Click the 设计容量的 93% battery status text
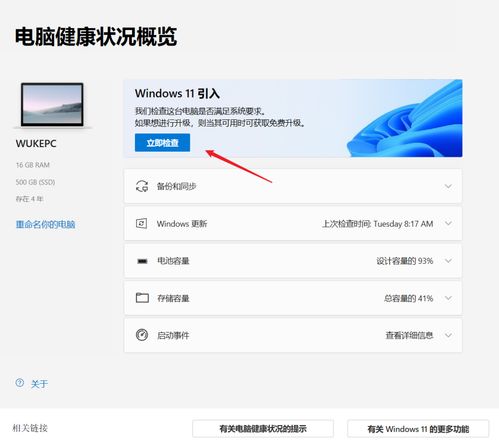Screen dimensions: 499x445 click(405, 261)
